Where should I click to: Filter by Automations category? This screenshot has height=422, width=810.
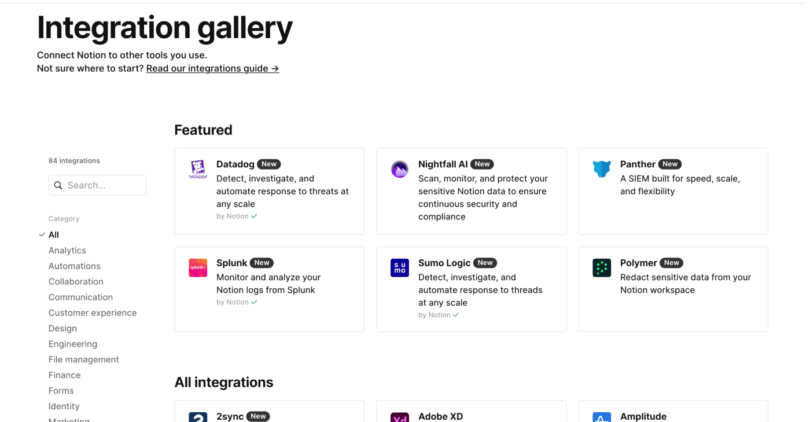tap(74, 266)
